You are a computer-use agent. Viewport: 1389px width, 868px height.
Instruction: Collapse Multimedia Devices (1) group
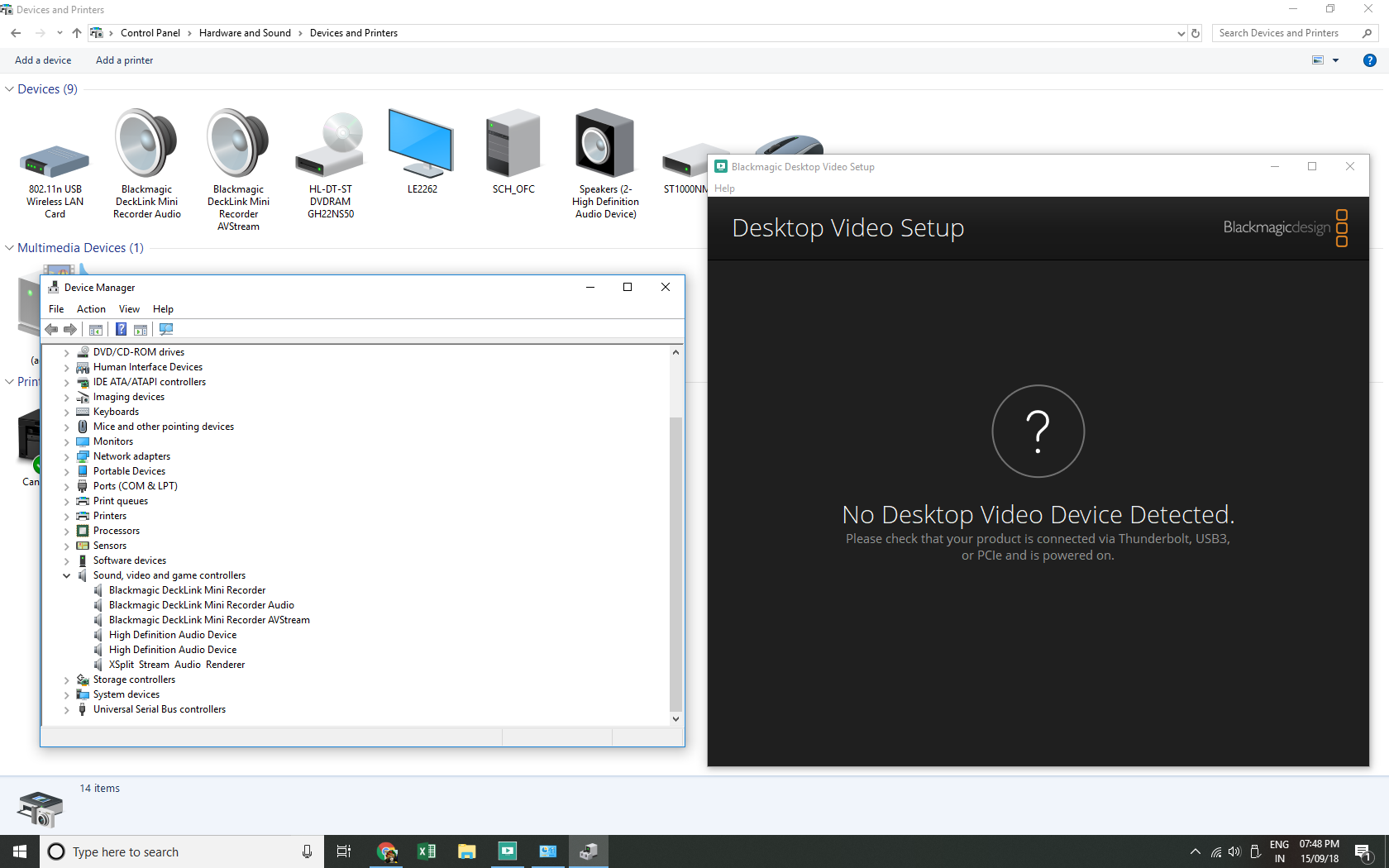(x=9, y=248)
